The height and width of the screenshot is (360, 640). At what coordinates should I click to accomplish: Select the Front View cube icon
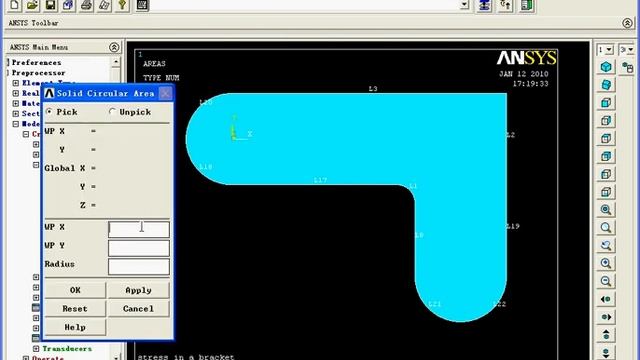(606, 102)
